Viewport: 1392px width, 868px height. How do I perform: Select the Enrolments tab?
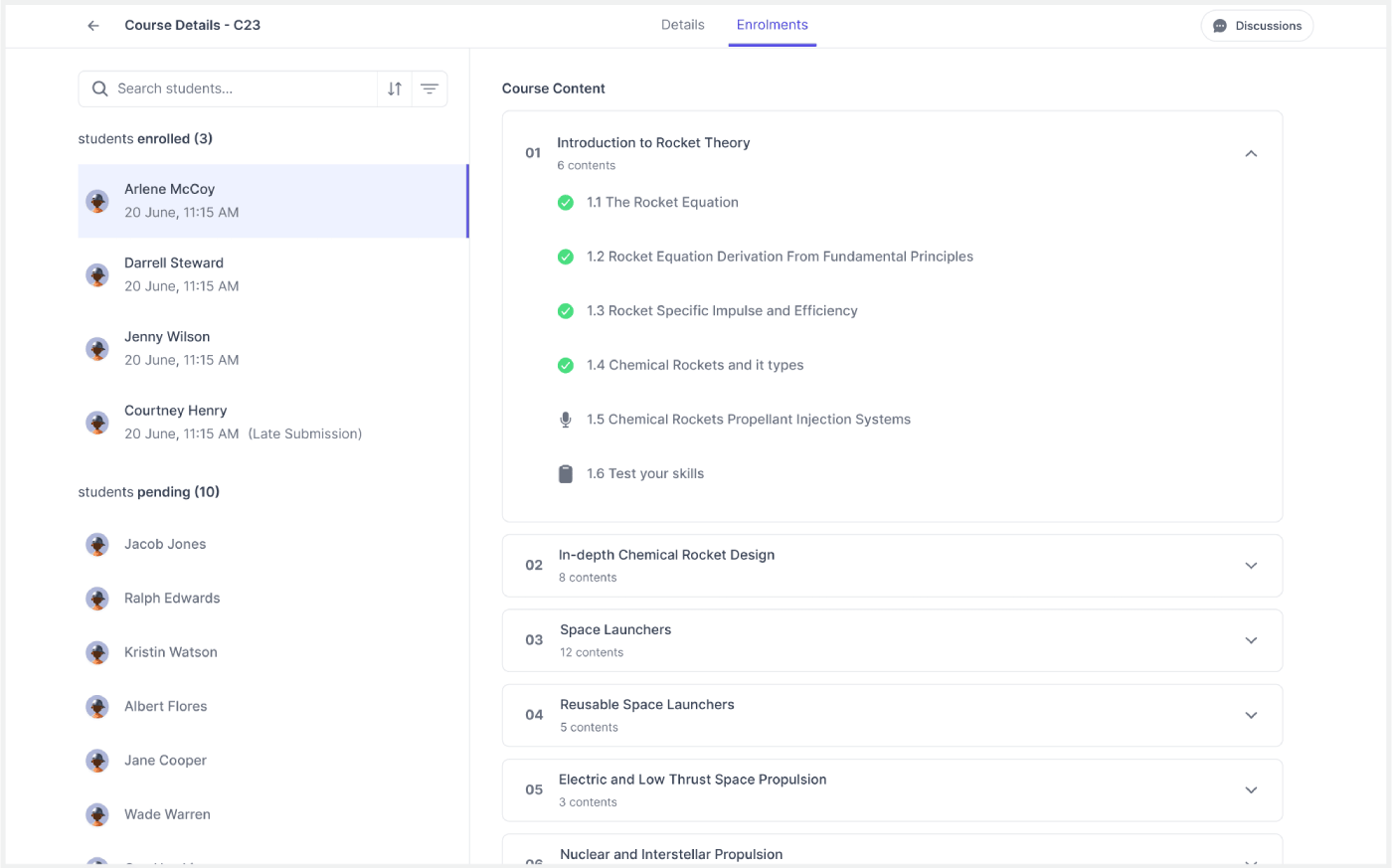pos(772,25)
